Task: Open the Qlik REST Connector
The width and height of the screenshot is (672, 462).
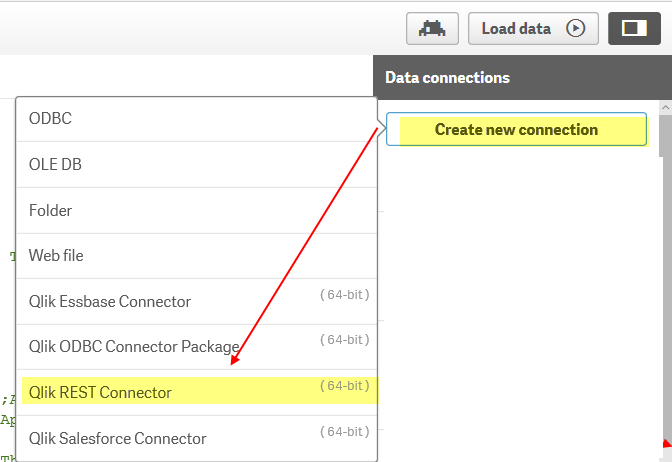Action: click(100, 392)
